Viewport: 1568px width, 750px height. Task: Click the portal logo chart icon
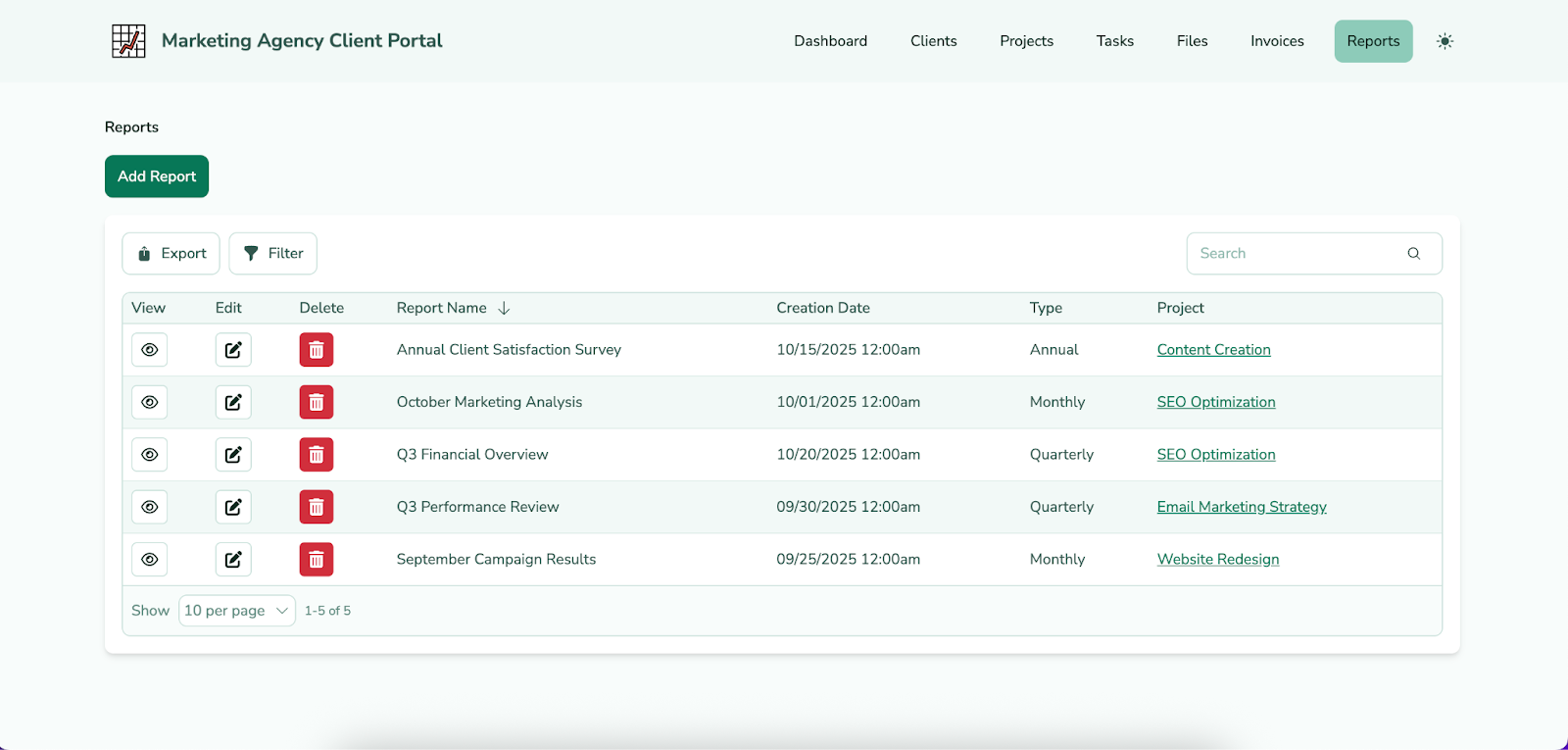pos(128,41)
